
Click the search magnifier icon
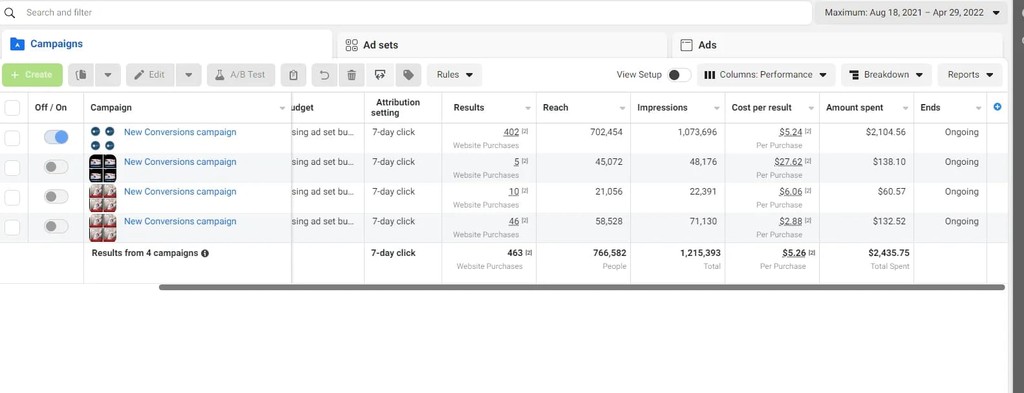[9, 12]
